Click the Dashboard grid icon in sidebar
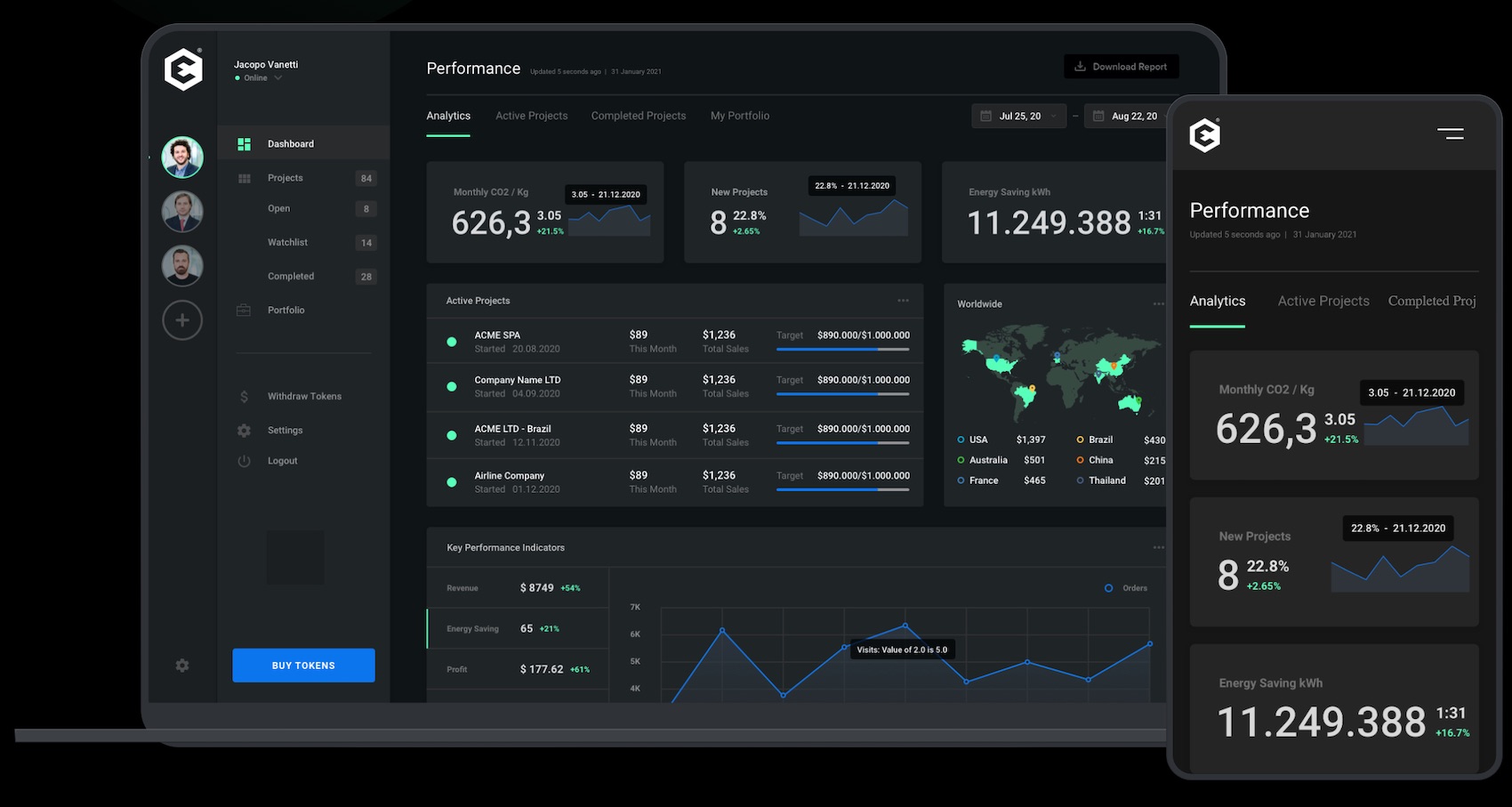 [244, 144]
